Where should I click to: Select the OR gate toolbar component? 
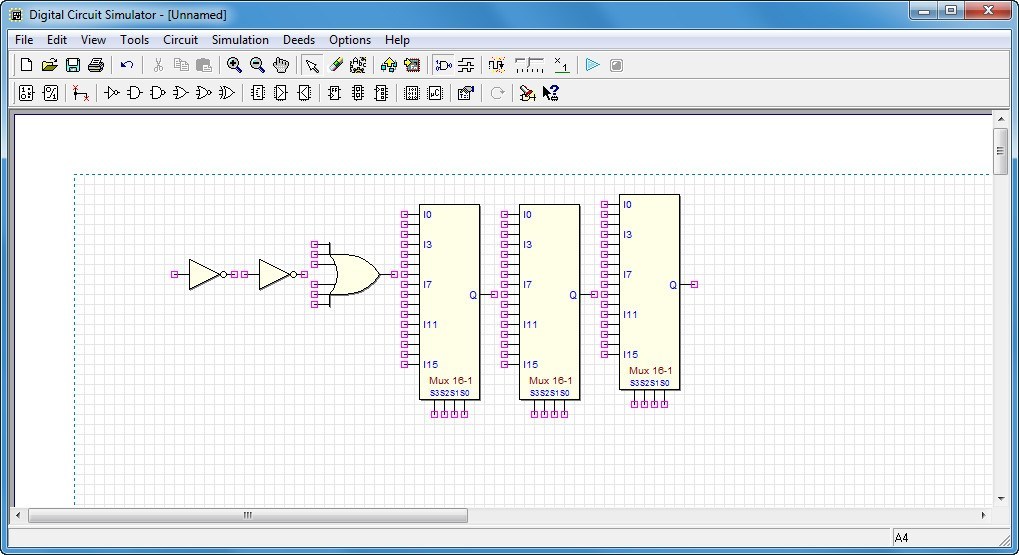(181, 93)
